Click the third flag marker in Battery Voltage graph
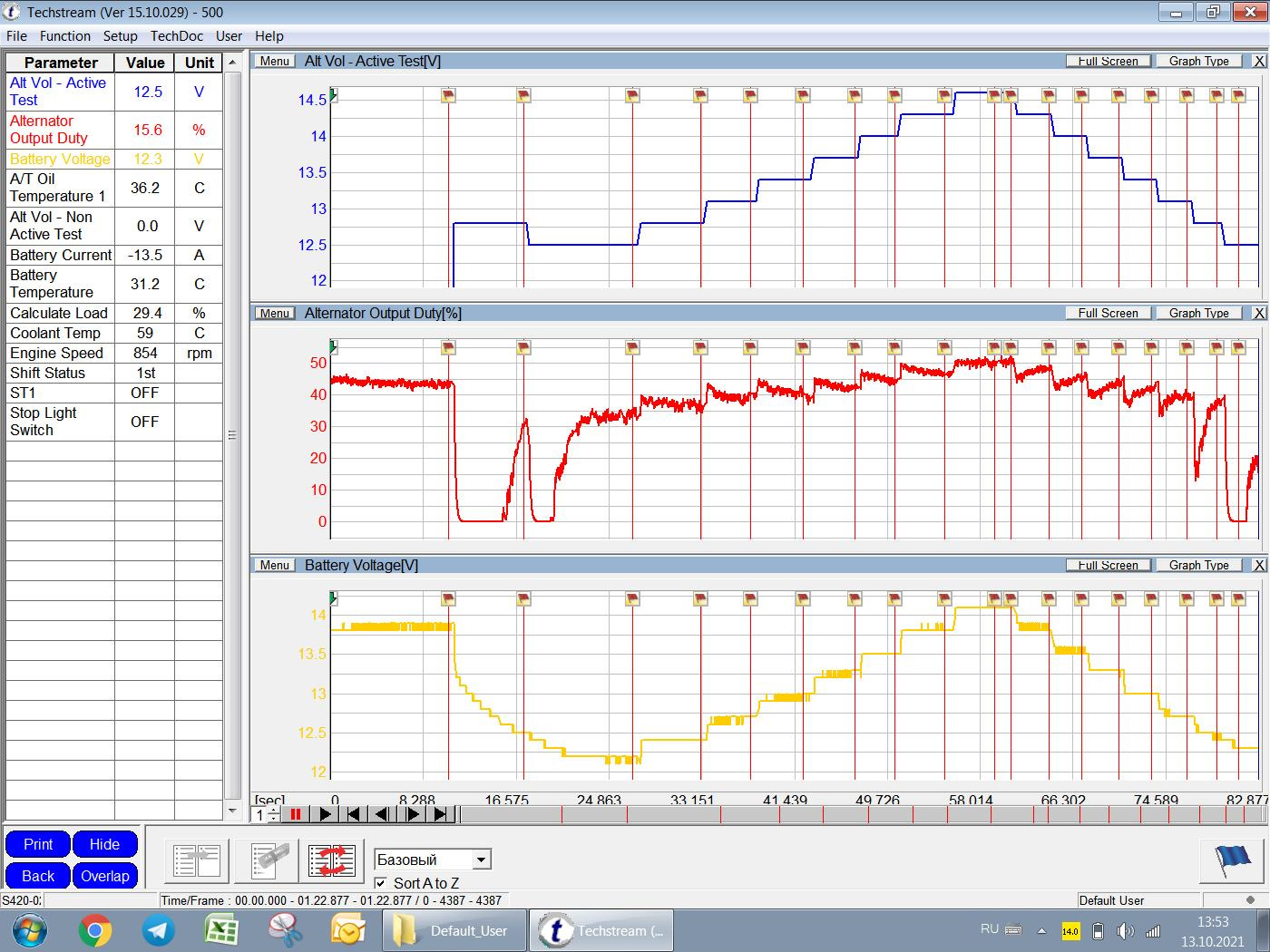 click(x=632, y=599)
